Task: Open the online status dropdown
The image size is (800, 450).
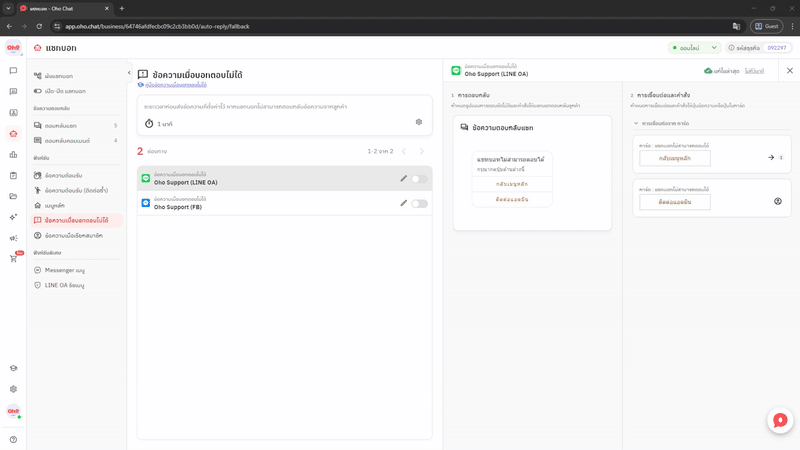Action: [x=695, y=47]
